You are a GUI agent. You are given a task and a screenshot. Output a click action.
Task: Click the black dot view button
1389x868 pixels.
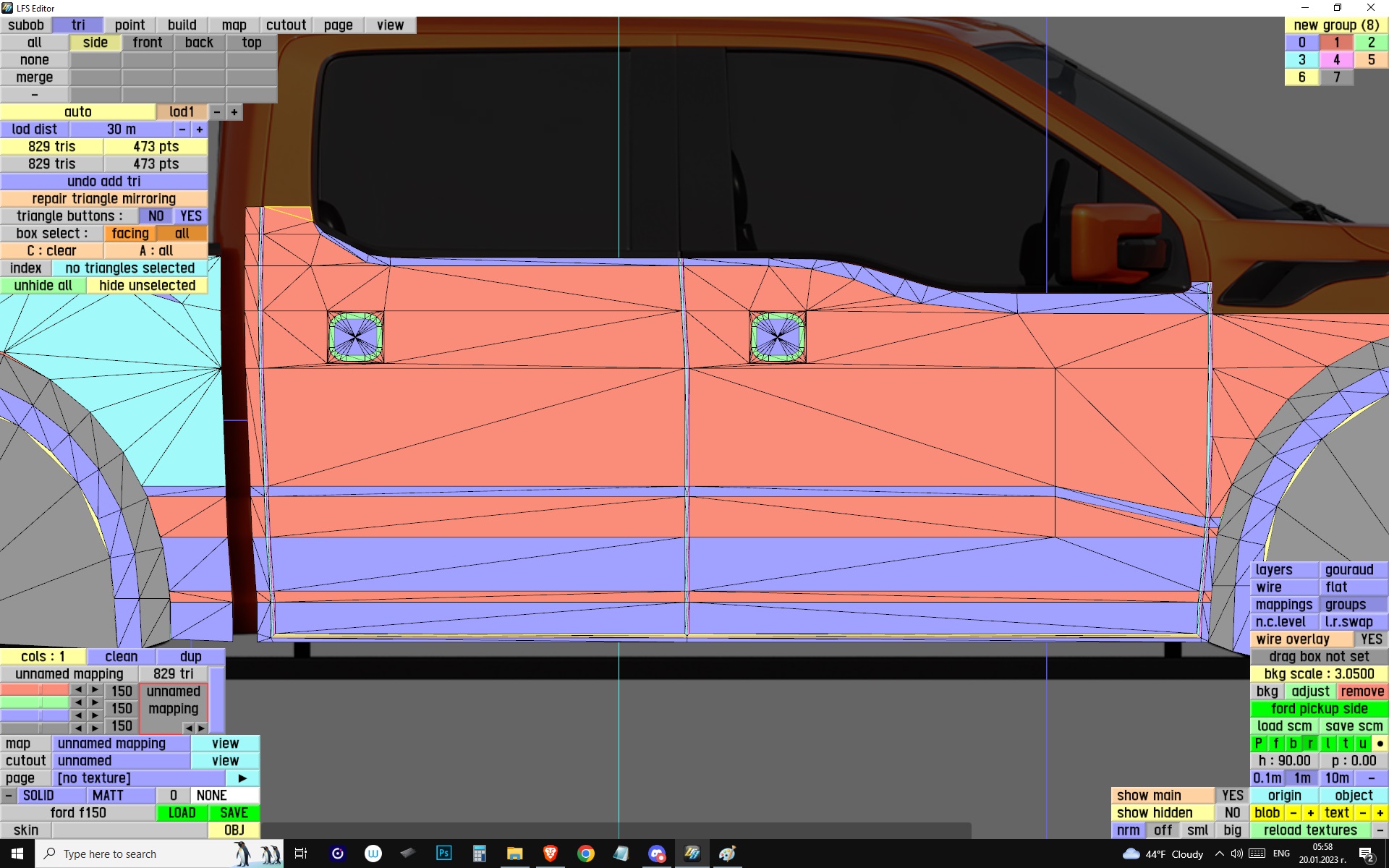tap(1380, 744)
